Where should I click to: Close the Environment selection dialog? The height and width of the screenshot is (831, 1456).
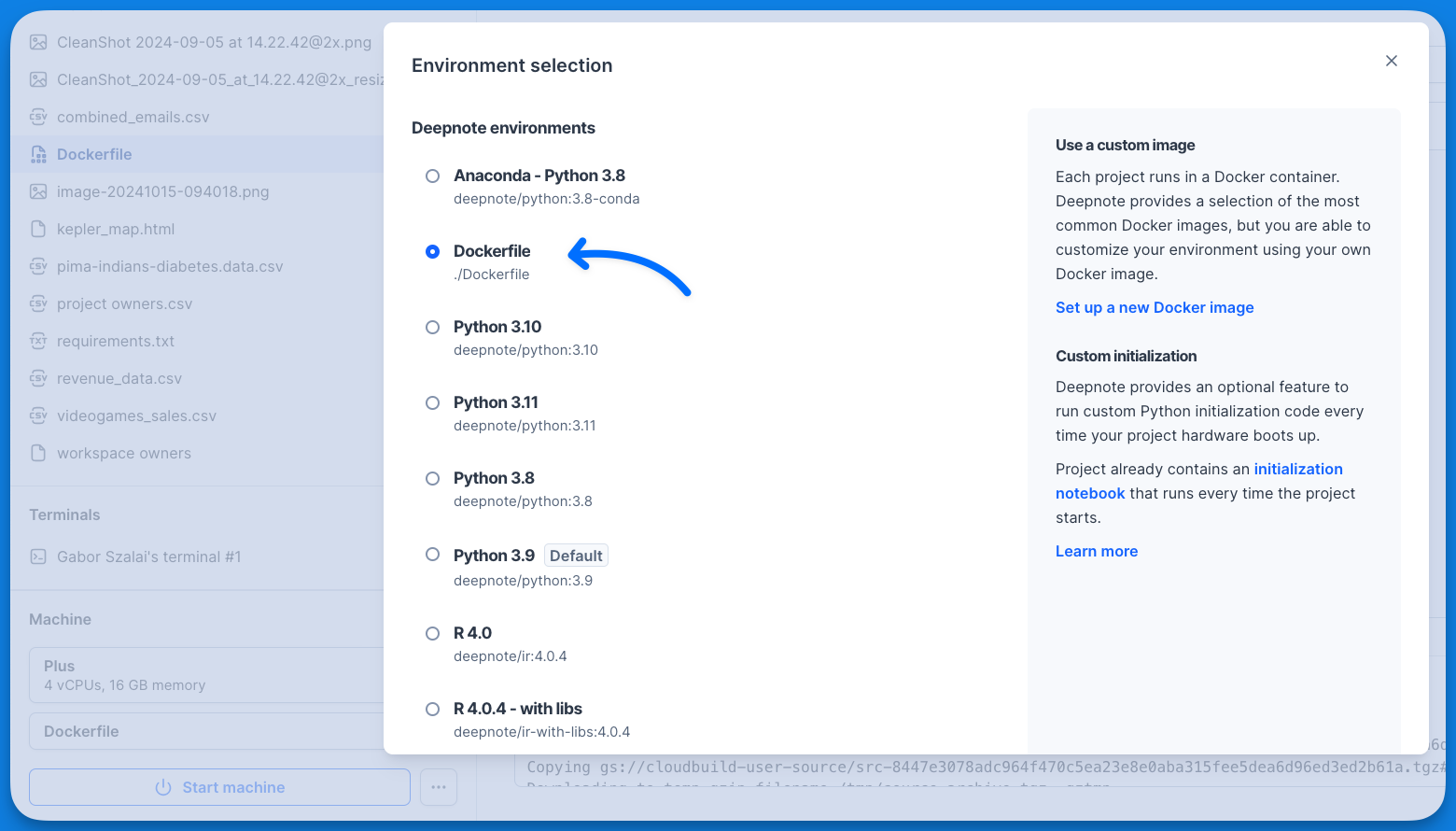[x=1392, y=61]
